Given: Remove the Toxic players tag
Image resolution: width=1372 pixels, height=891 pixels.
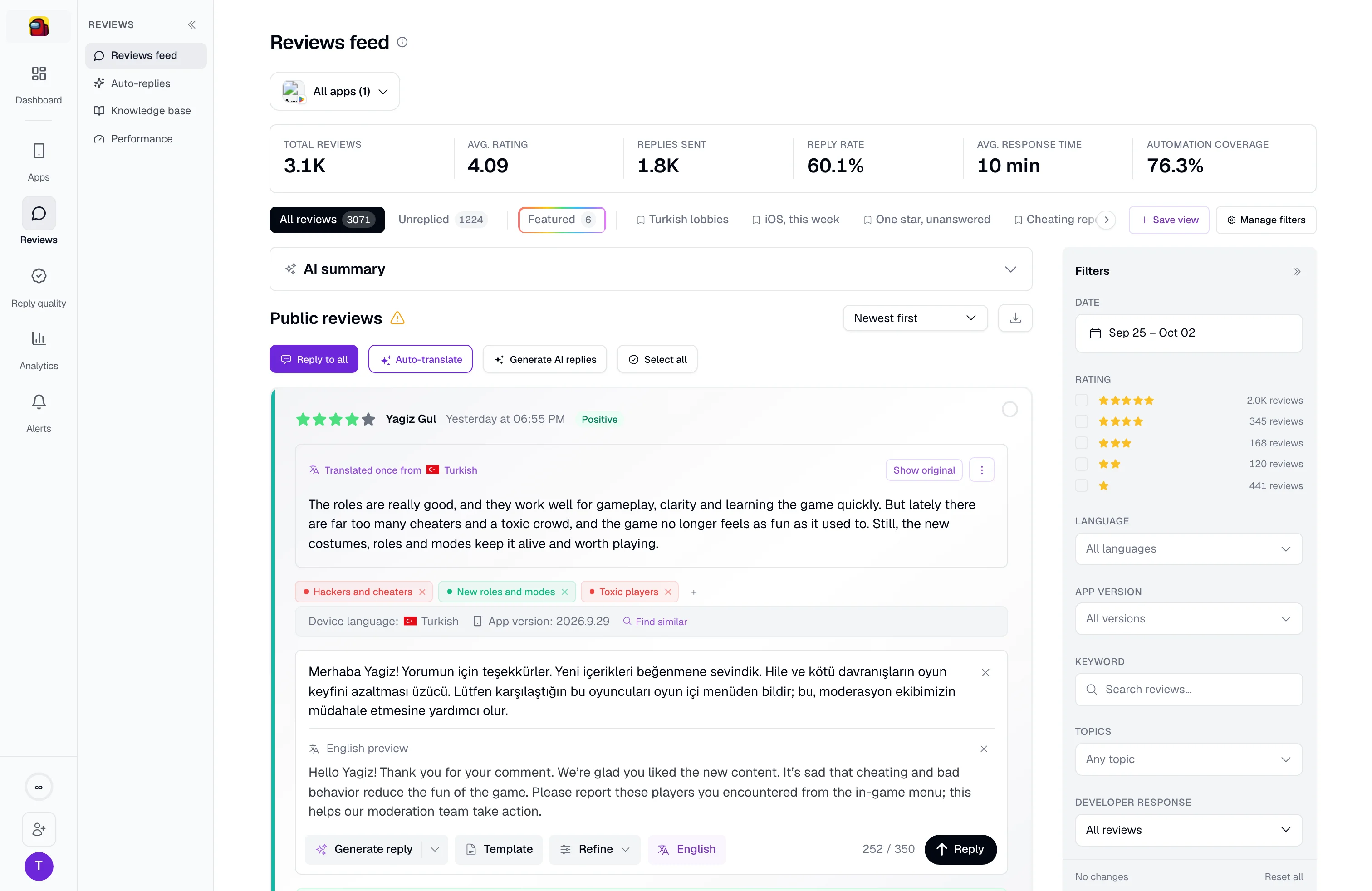Looking at the screenshot, I should [668, 592].
